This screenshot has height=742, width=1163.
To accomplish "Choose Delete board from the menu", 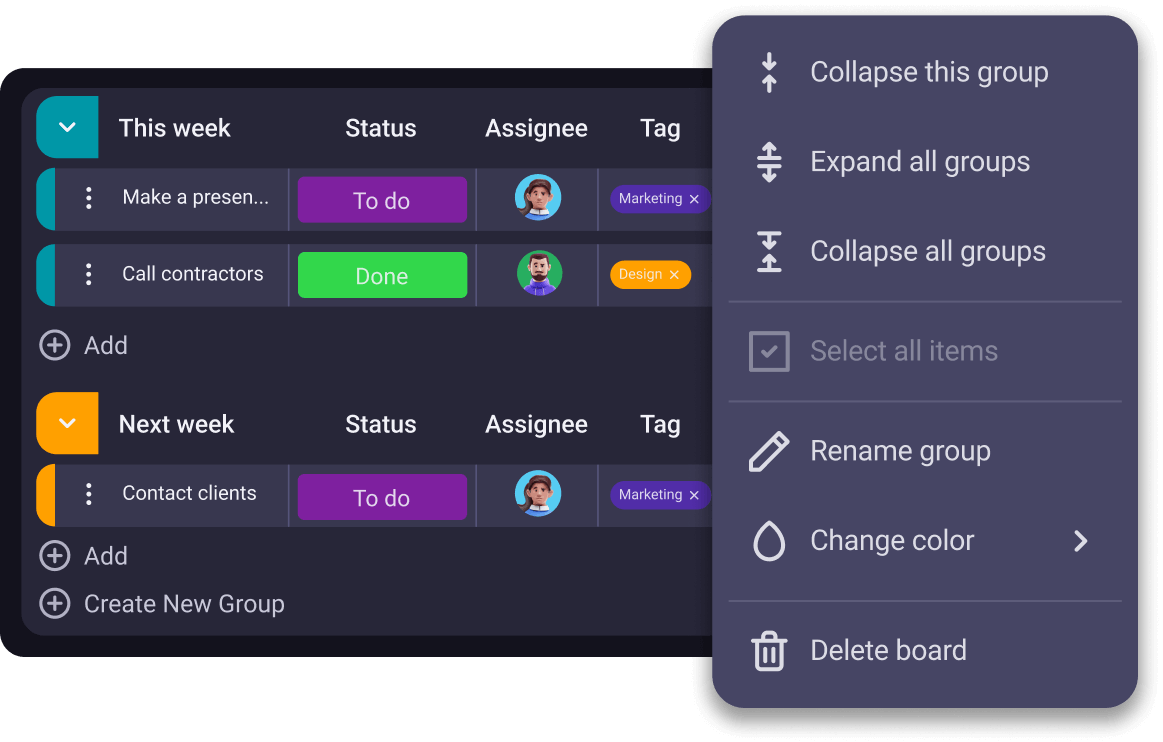I will point(888,649).
